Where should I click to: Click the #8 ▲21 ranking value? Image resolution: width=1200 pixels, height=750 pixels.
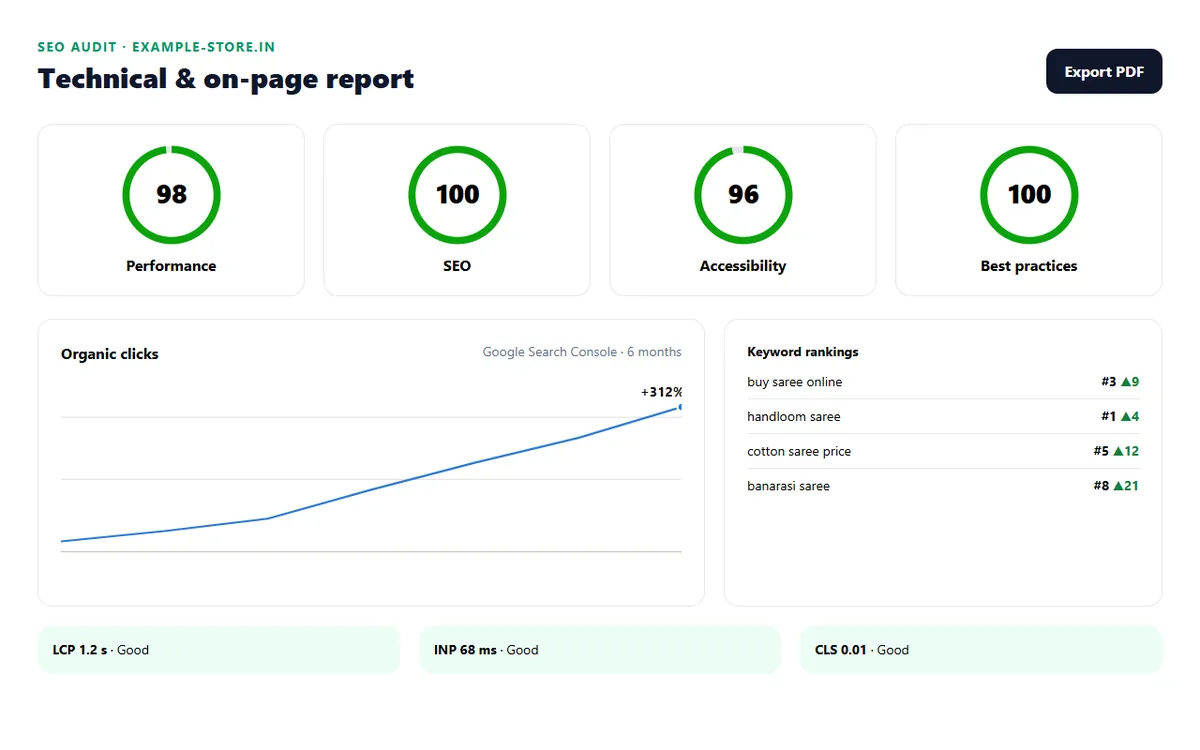tap(1116, 486)
